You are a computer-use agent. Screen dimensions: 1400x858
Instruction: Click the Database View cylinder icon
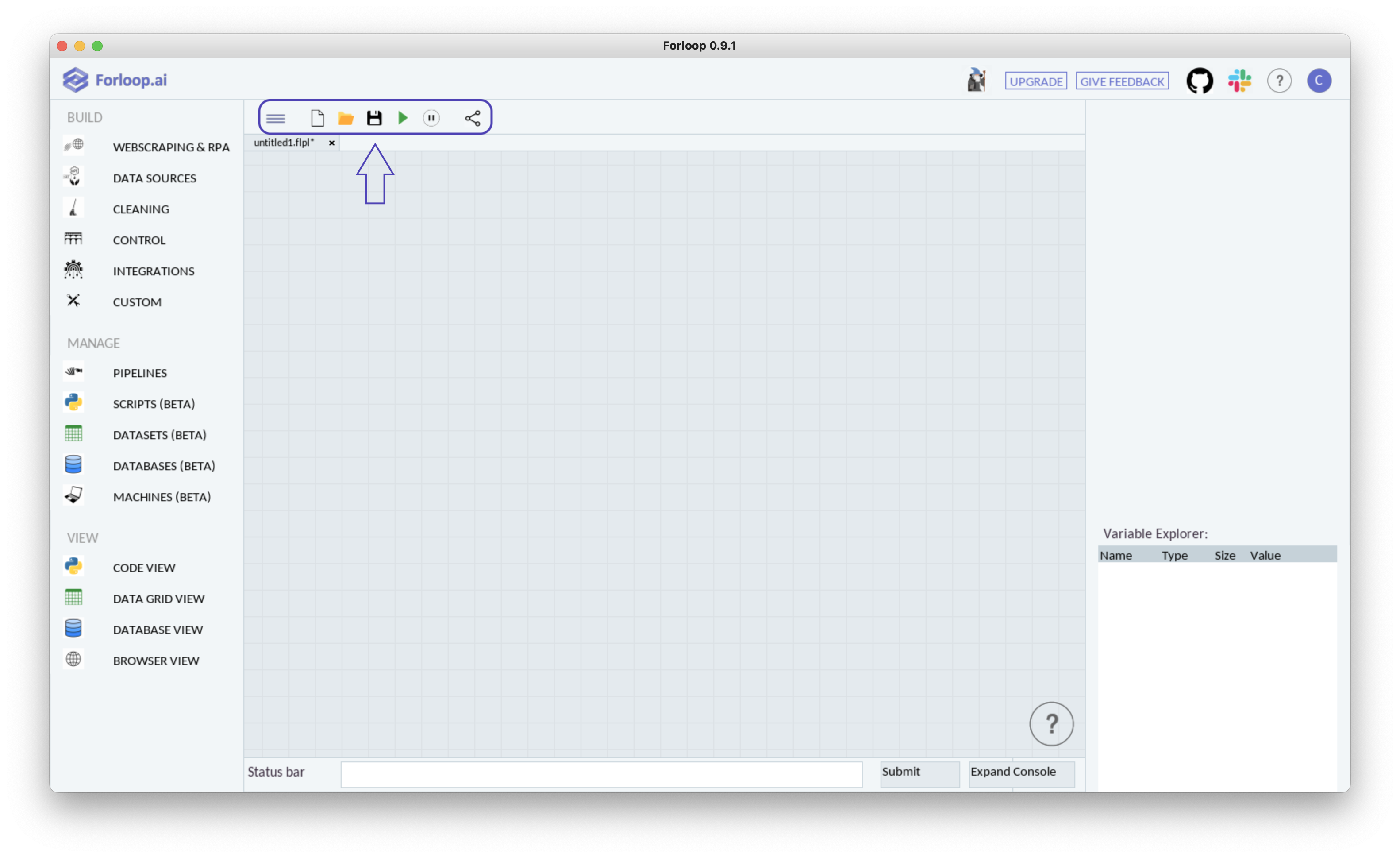[x=74, y=628]
